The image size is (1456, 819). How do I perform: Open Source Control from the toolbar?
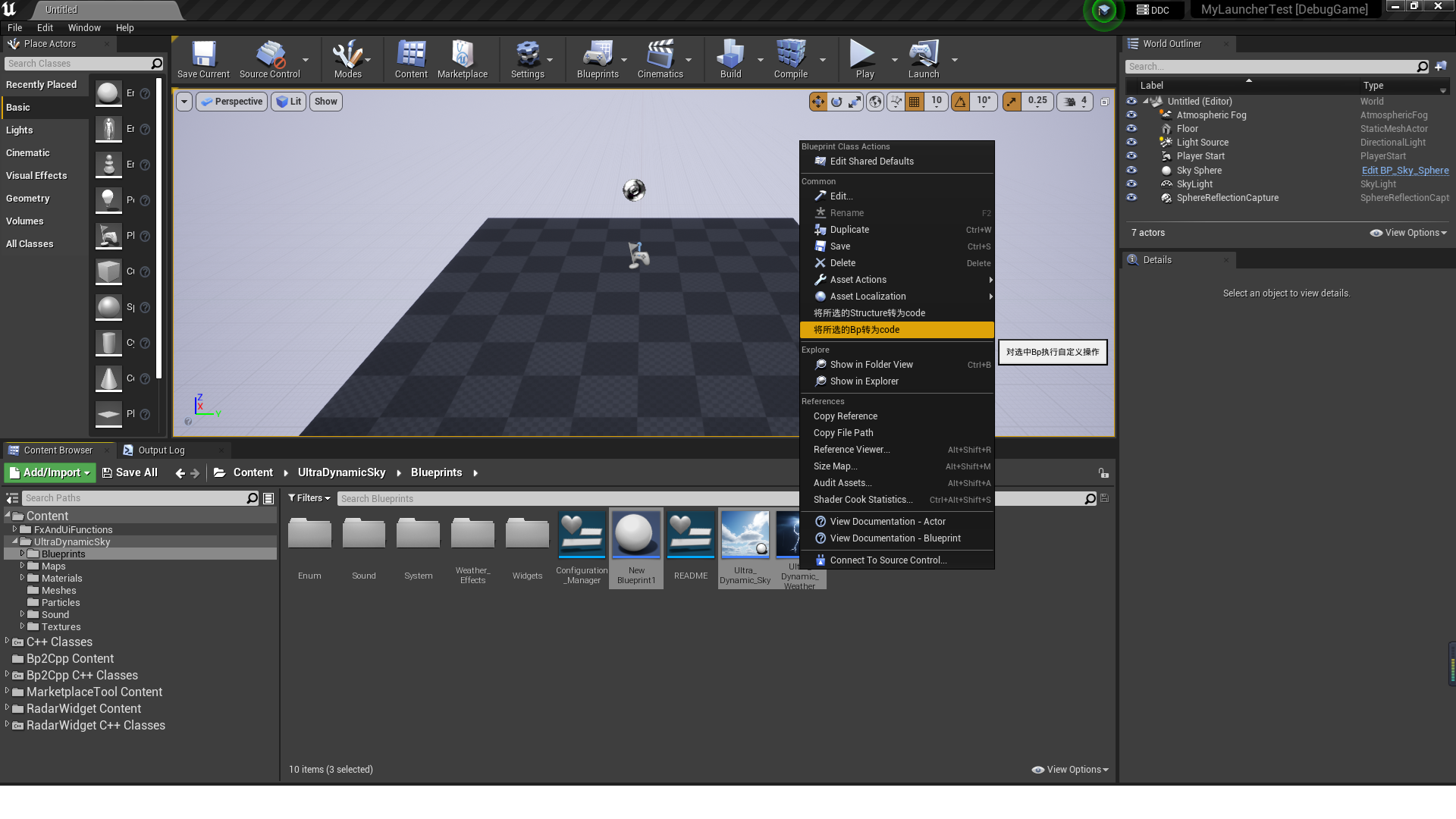click(x=270, y=59)
